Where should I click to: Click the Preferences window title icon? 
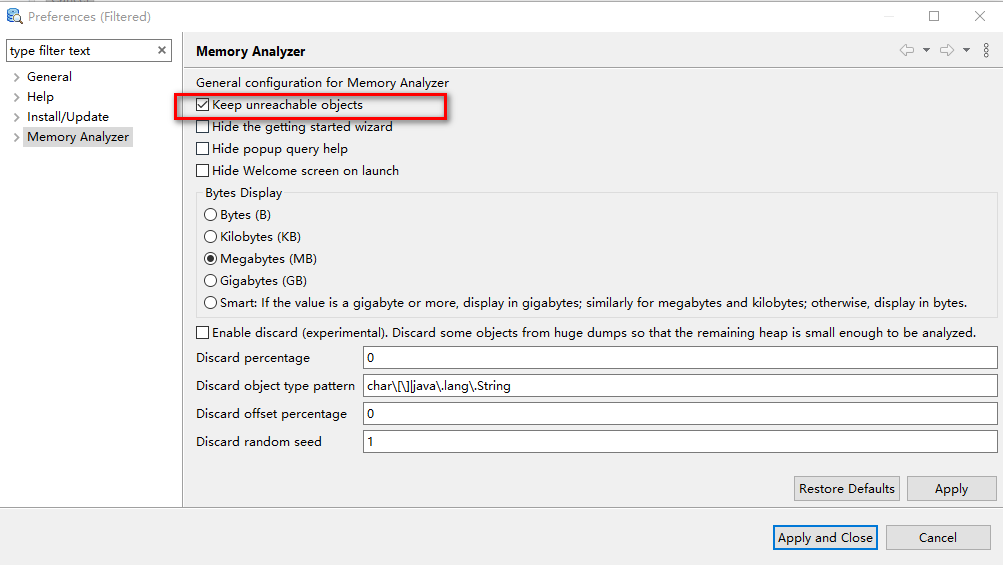click(x=14, y=16)
